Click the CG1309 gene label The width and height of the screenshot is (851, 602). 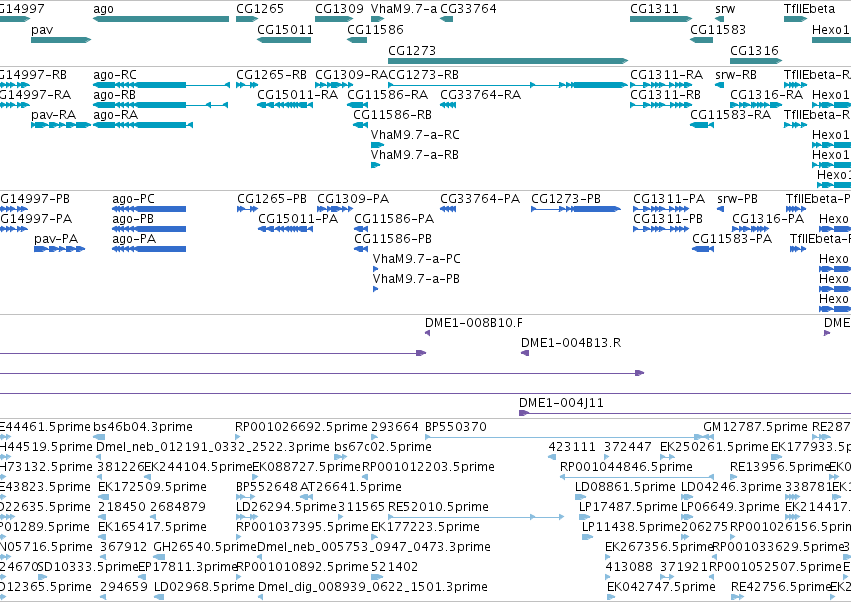[339, 9]
